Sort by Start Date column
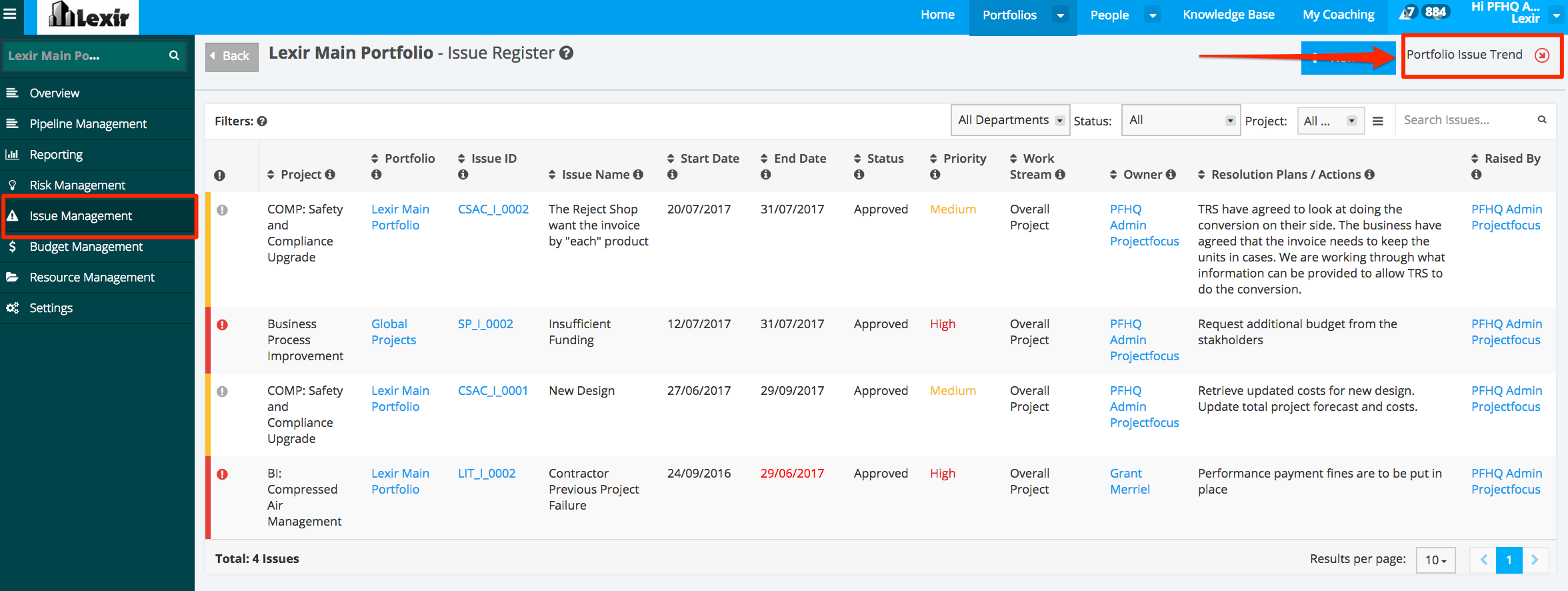The height and width of the screenshot is (591, 1568). tap(671, 159)
